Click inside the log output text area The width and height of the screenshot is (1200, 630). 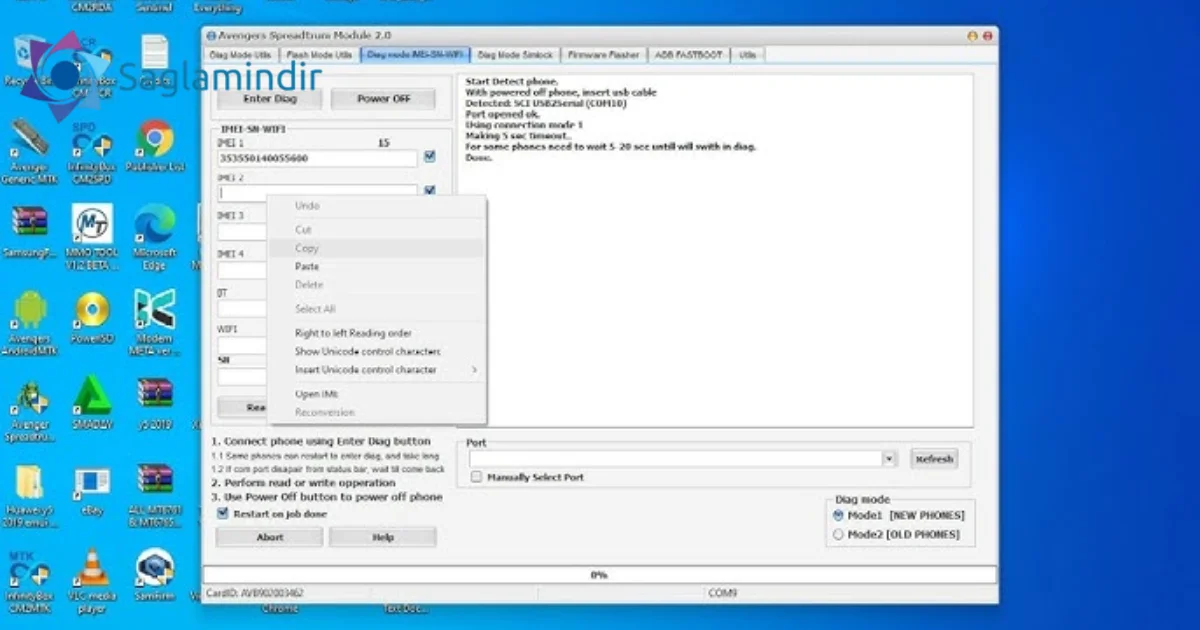point(716,250)
